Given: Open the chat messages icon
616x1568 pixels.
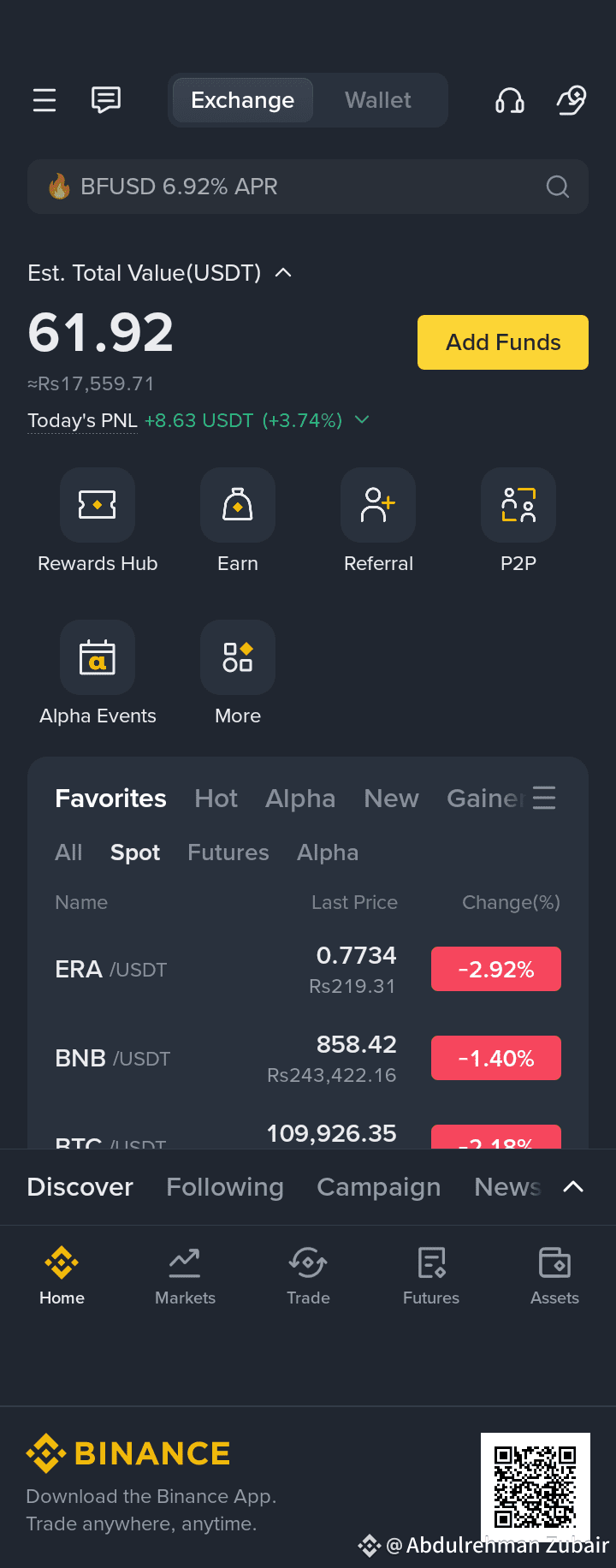Looking at the screenshot, I should pyautogui.click(x=106, y=100).
